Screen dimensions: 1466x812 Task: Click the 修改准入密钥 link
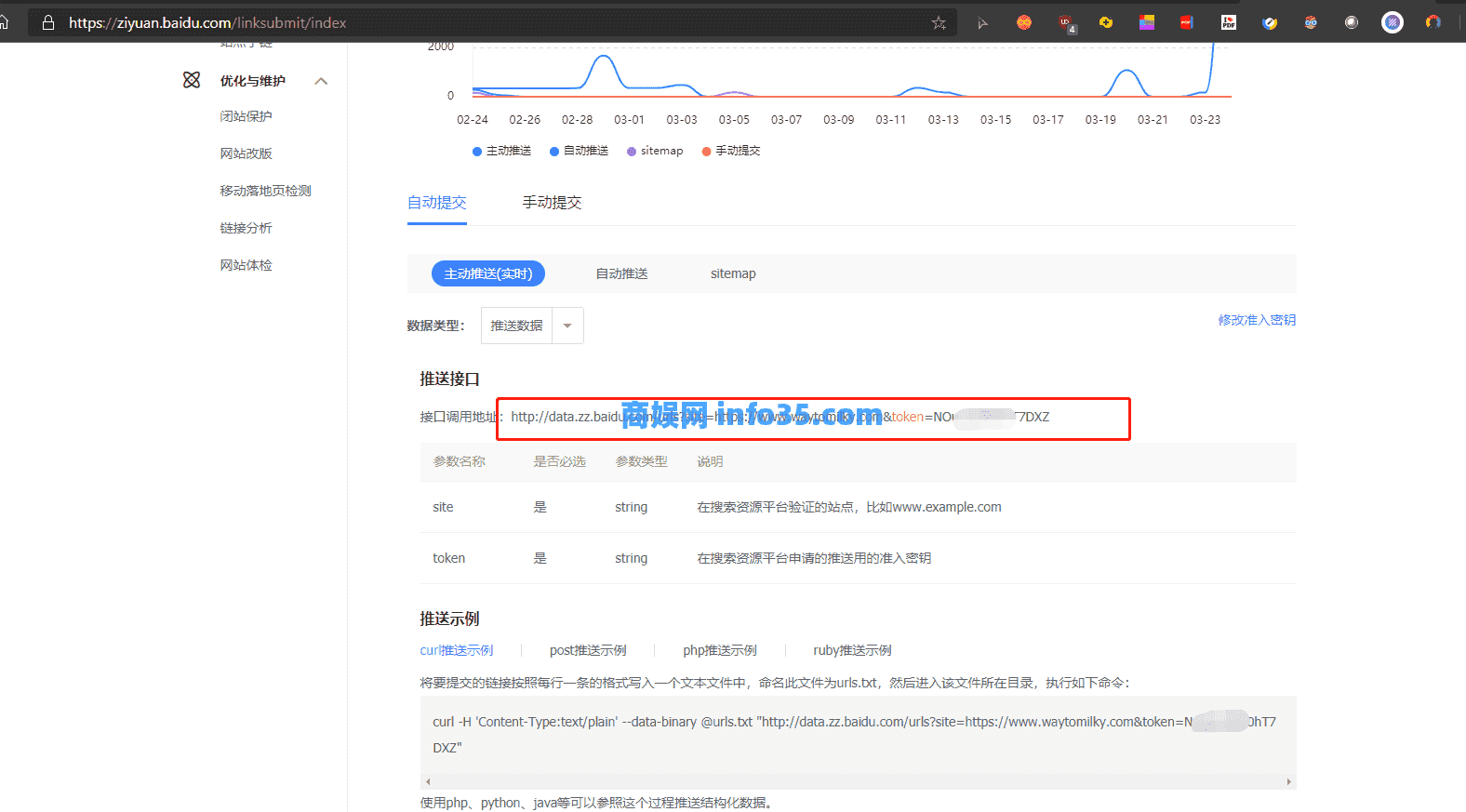[x=1257, y=320]
